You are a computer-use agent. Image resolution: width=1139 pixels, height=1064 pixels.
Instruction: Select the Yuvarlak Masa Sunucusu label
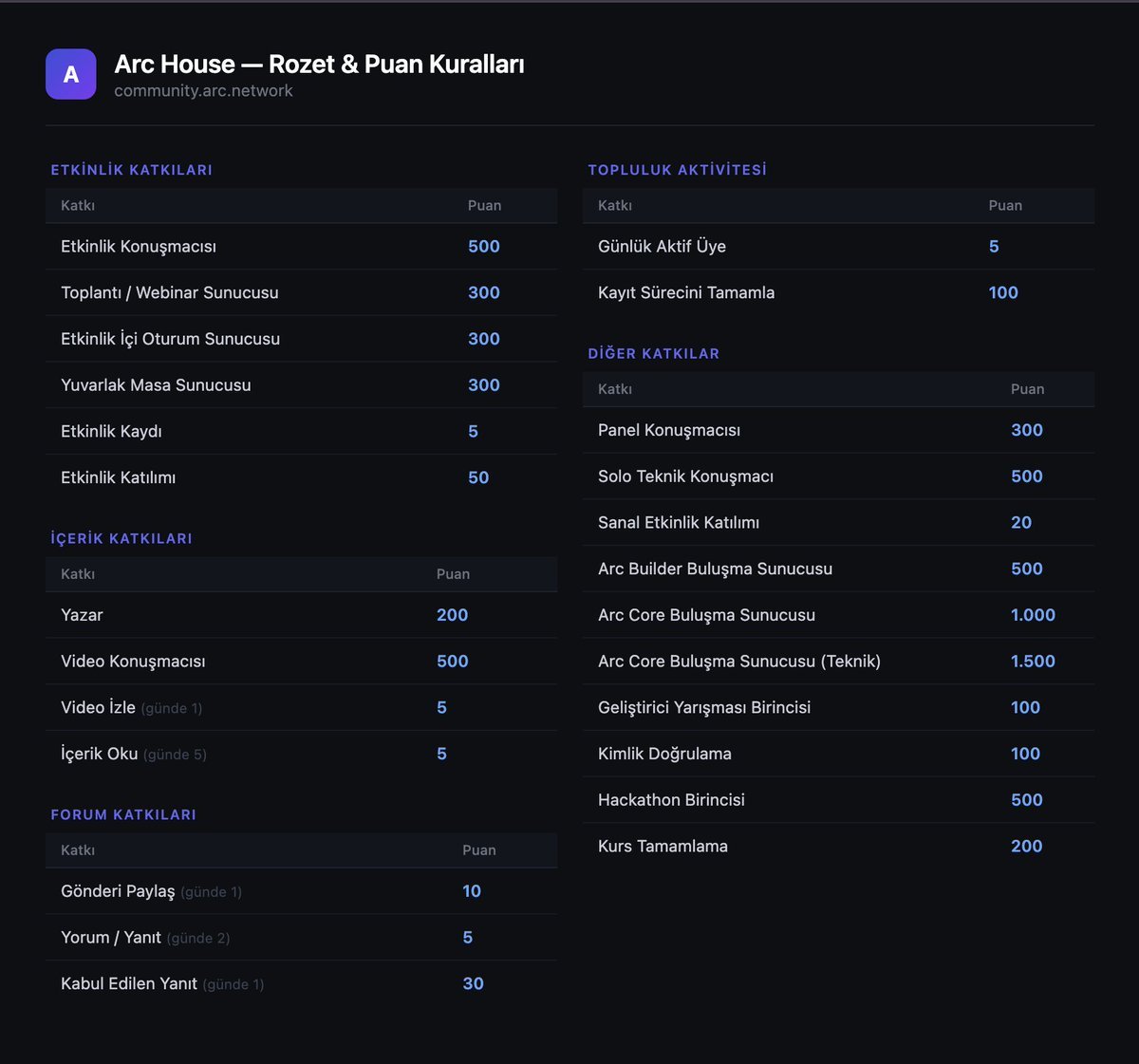click(156, 385)
